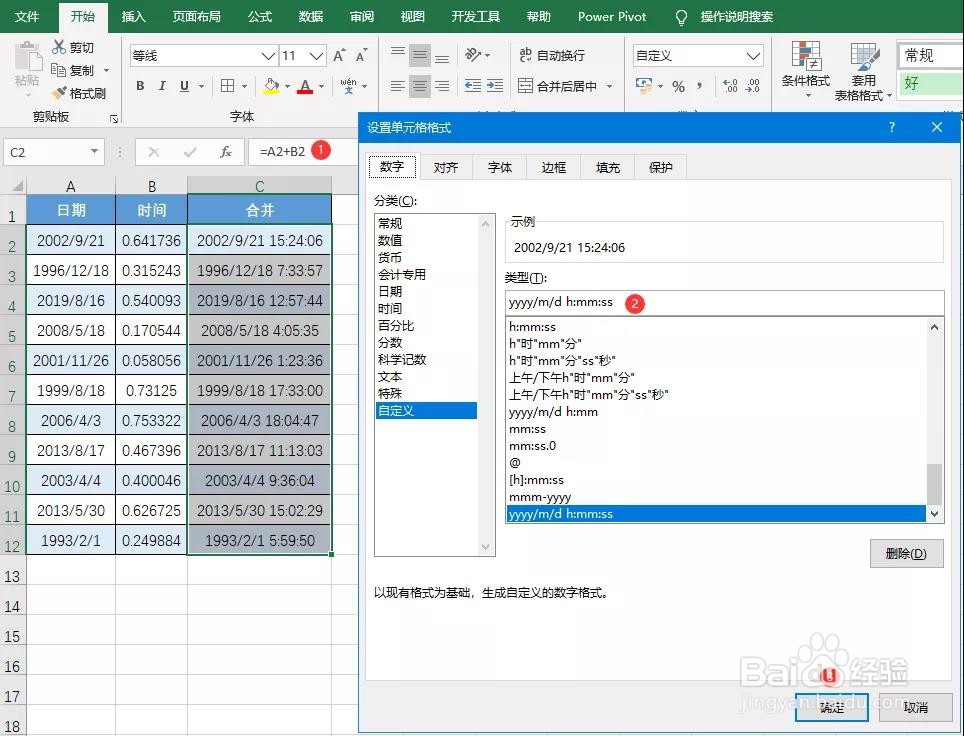964x736 pixels.
Task: Open fill color dropdown arrow
Action: (287, 86)
